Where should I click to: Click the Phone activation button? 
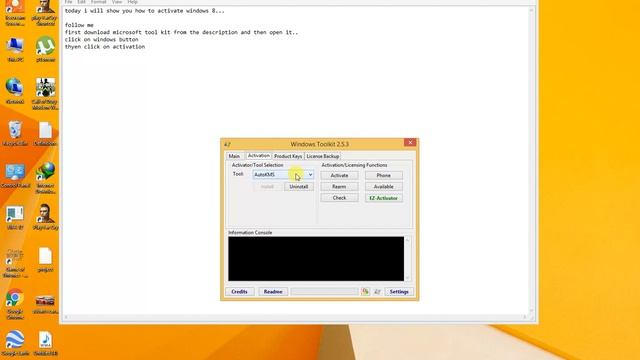(384, 175)
